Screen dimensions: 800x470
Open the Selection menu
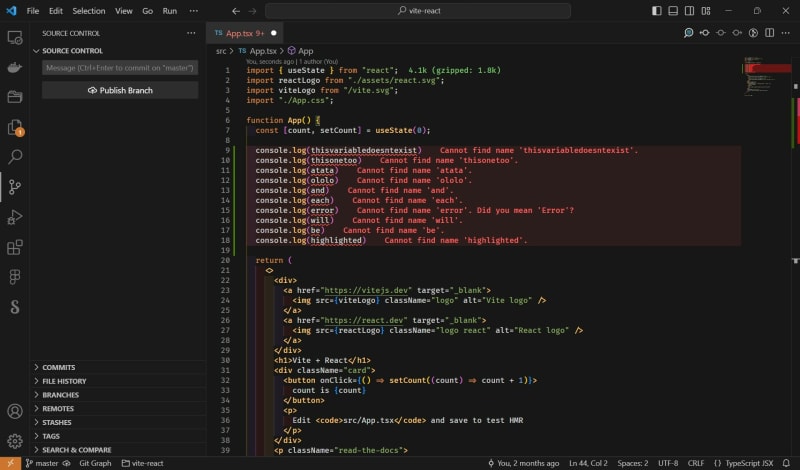[x=89, y=11]
